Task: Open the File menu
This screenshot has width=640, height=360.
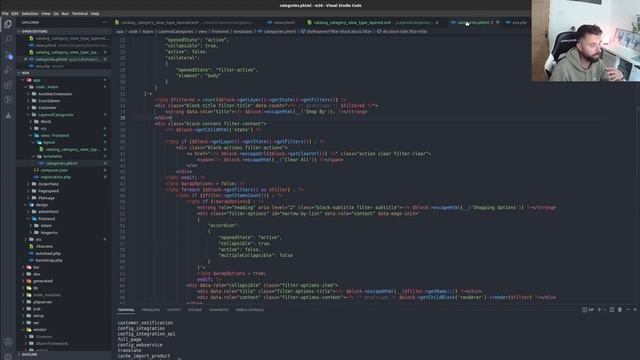Action: [5, 13]
